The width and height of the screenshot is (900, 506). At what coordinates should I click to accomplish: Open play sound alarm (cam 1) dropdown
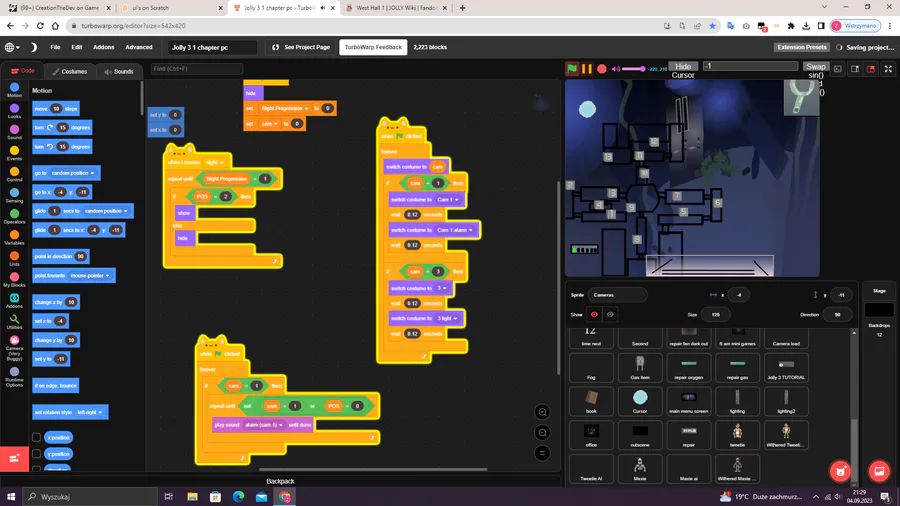264,425
